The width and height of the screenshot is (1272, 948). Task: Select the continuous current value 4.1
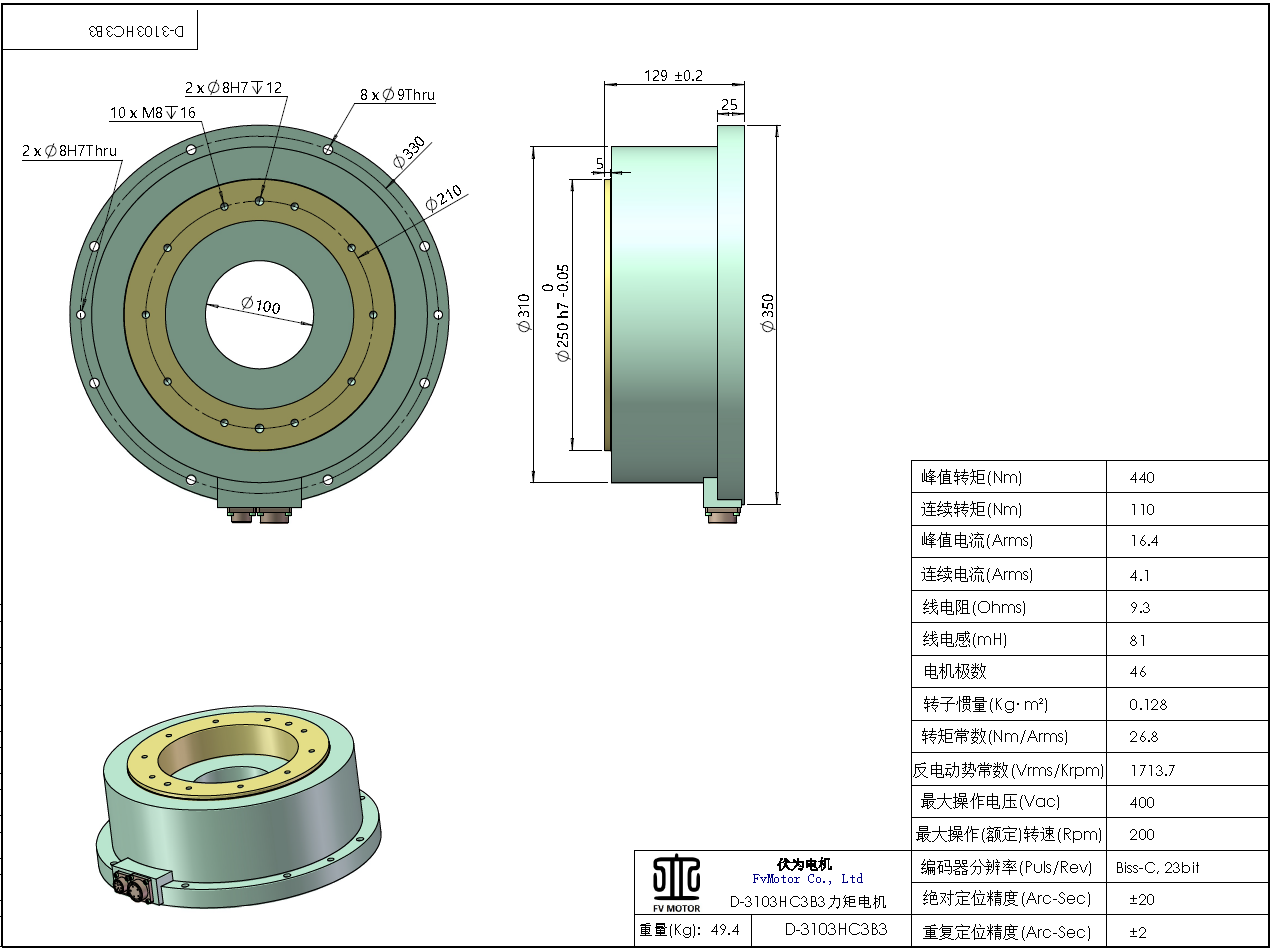click(1139, 575)
